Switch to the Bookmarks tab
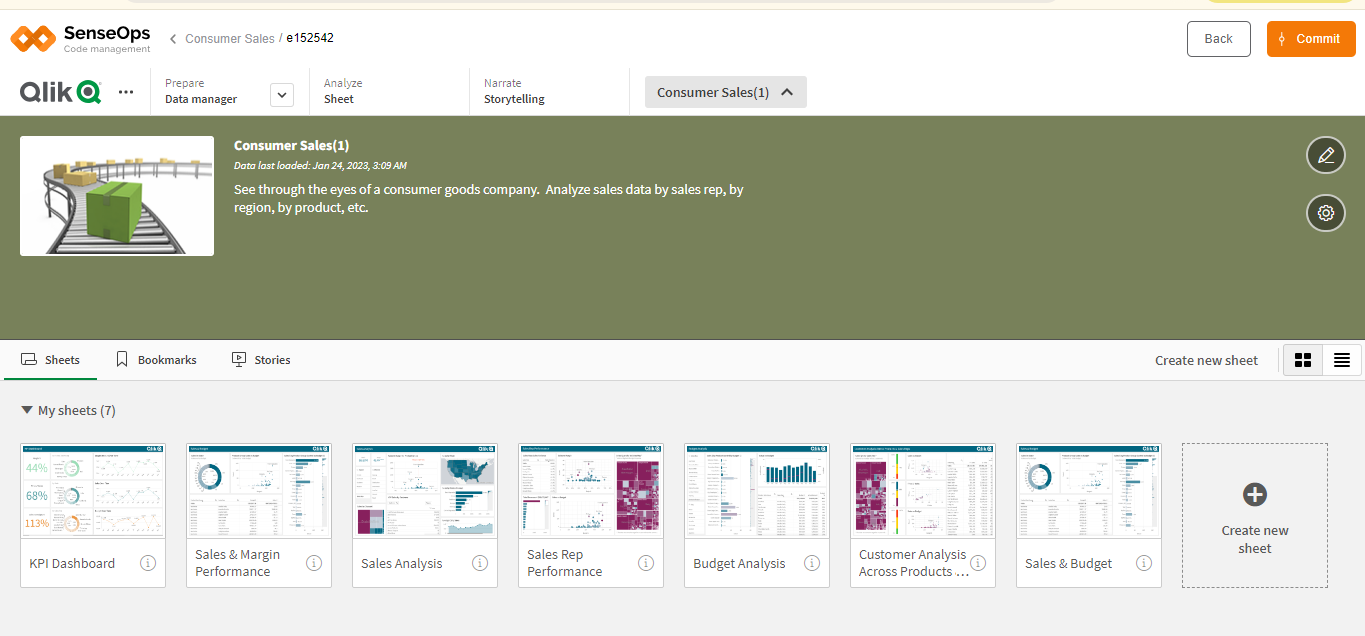 [155, 359]
